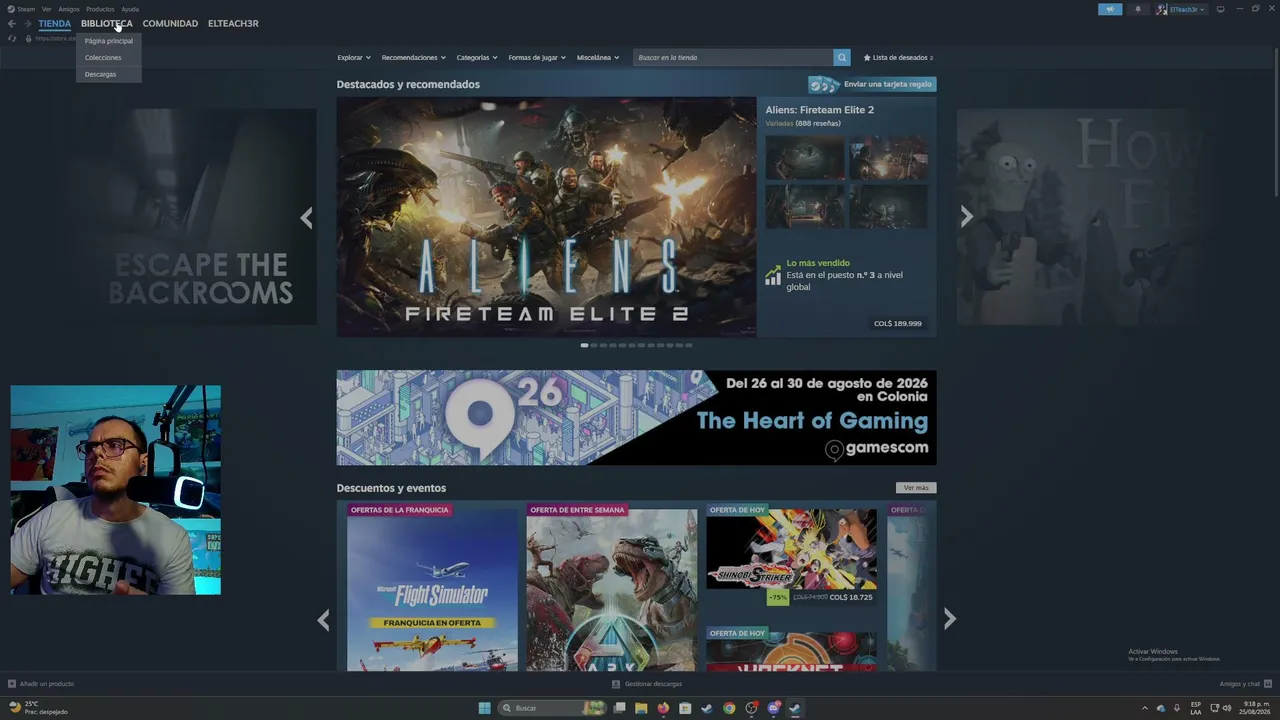
Task: Open Gestionar descargas
Action: click(647, 684)
